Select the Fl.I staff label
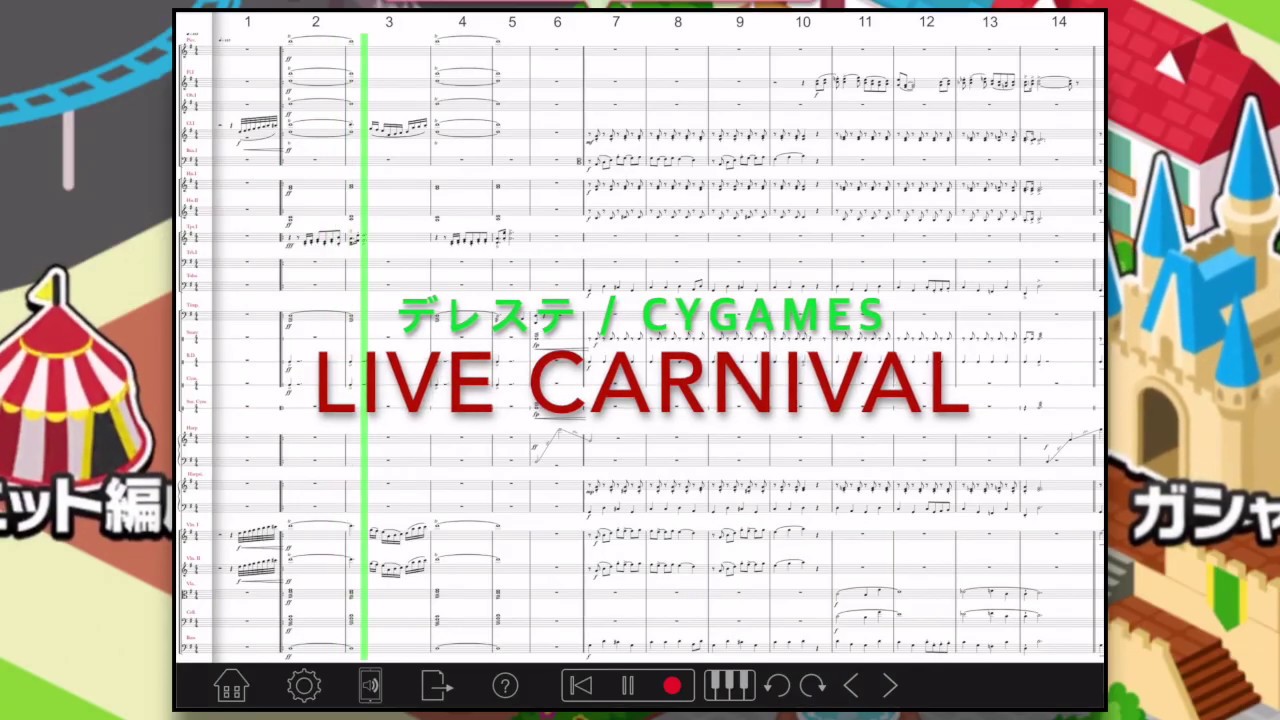The image size is (1280, 720). click(190, 72)
